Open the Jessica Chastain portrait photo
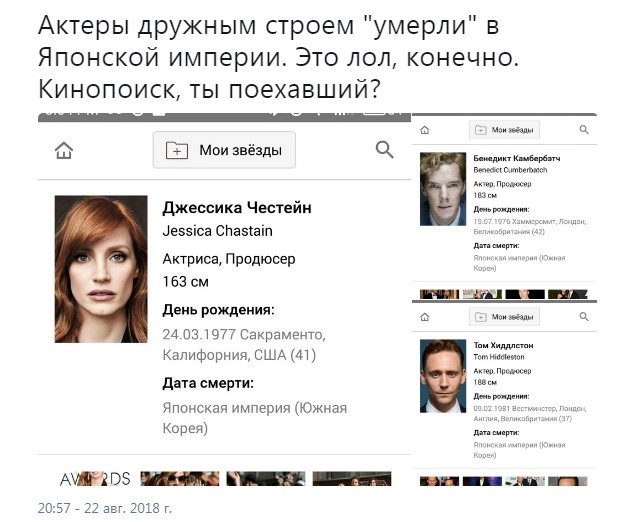The image size is (638, 522). (x=101, y=269)
